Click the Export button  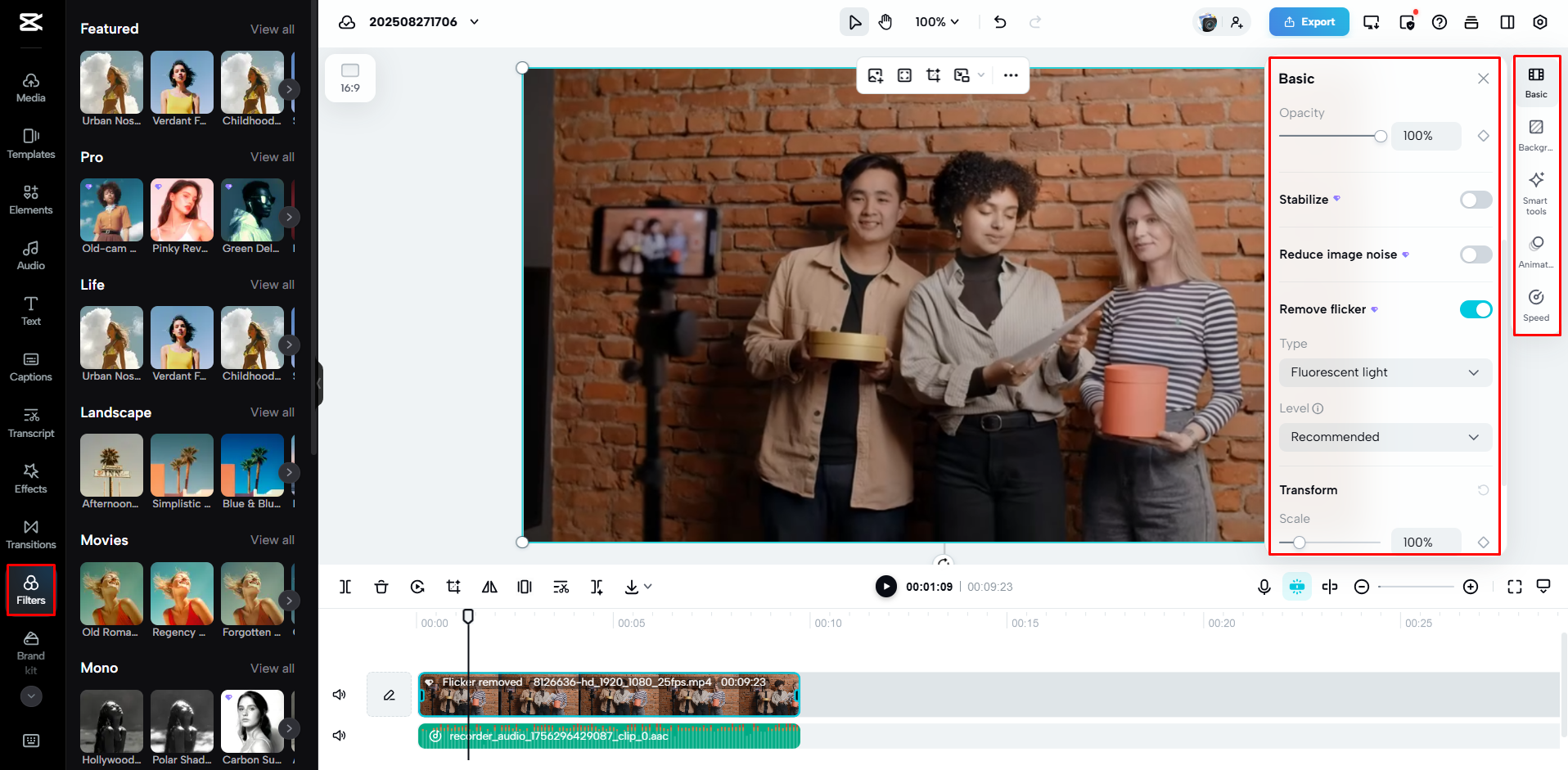click(1308, 22)
